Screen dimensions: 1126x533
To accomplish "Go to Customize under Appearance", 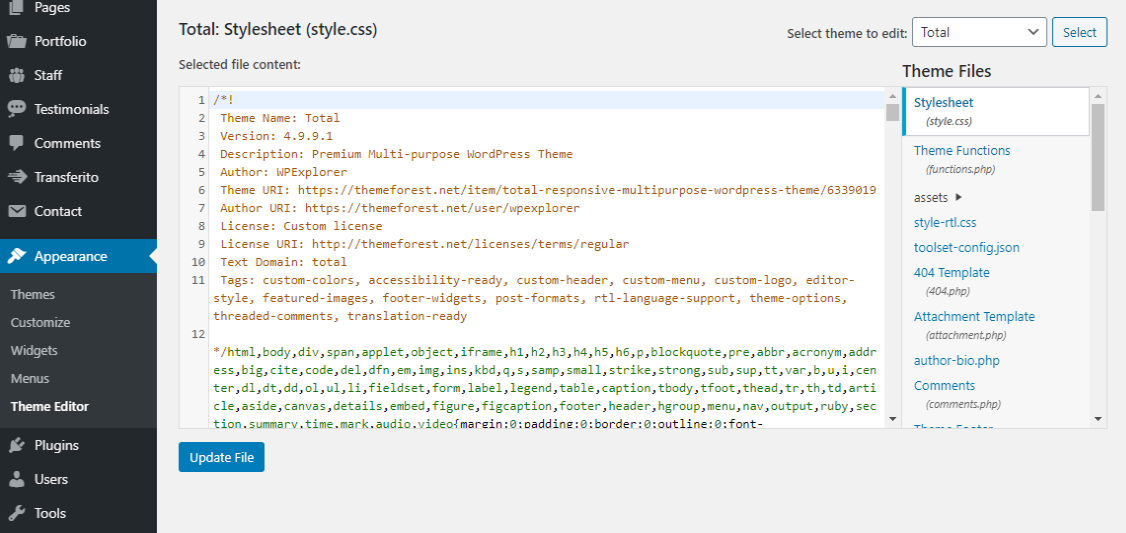I will [x=40, y=323].
